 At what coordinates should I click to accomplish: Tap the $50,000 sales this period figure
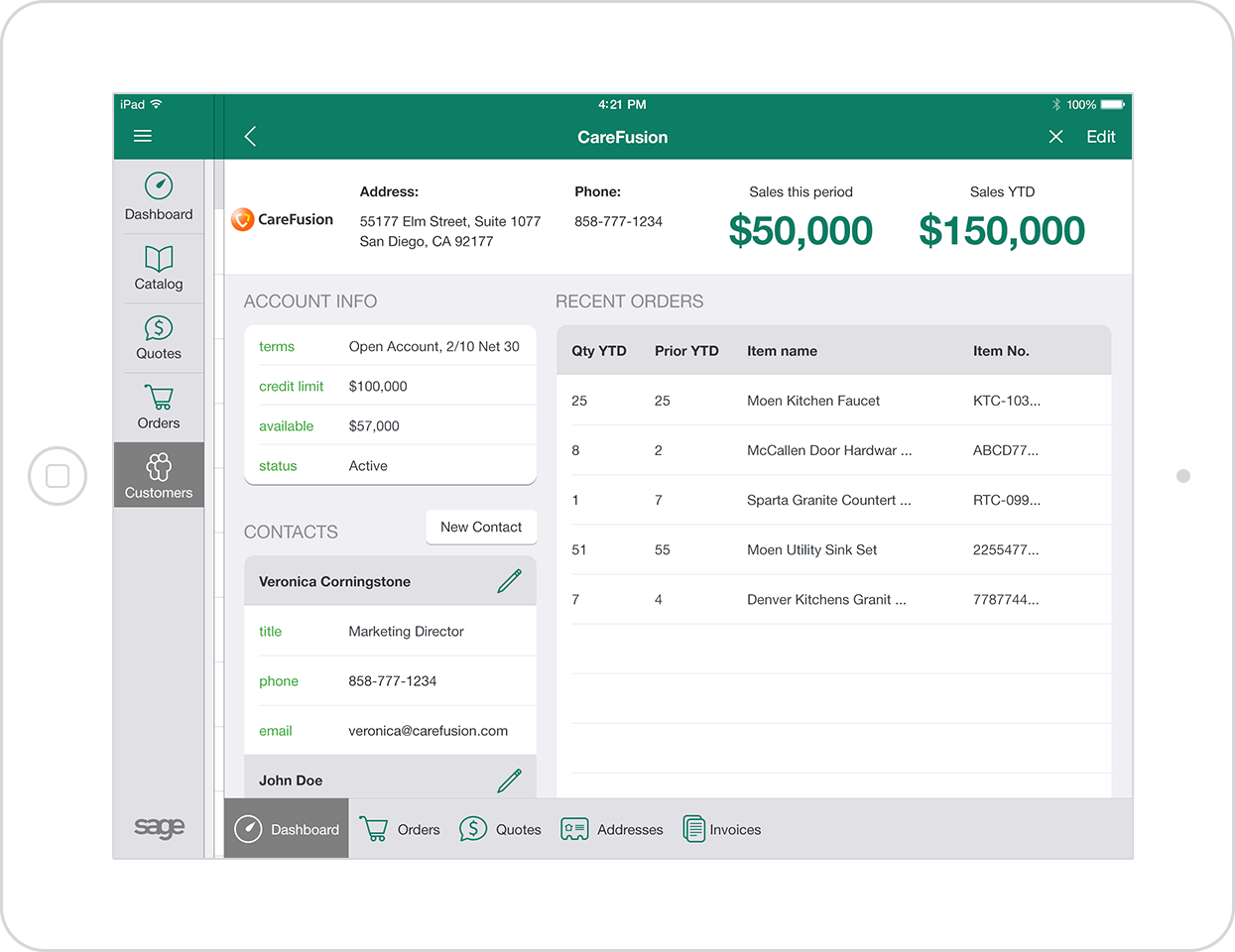(x=801, y=231)
